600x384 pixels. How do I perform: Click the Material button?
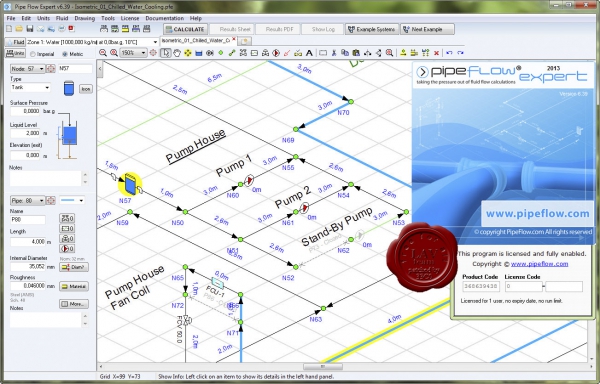pyautogui.click(x=74, y=286)
